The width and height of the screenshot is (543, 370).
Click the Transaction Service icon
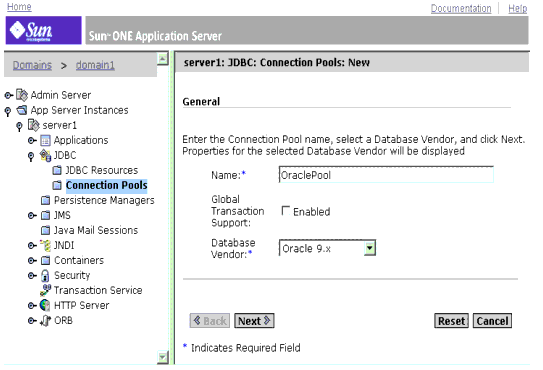click(x=45, y=290)
